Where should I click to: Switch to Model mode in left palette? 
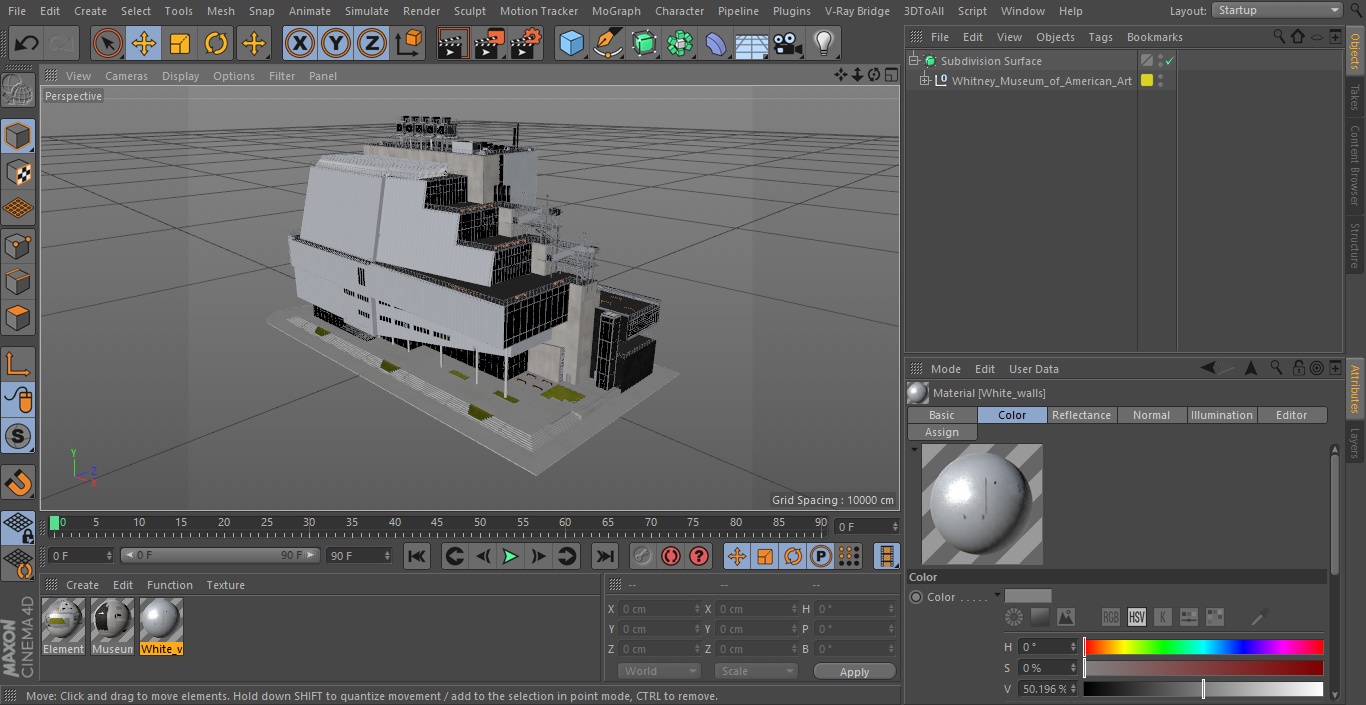coord(18,136)
